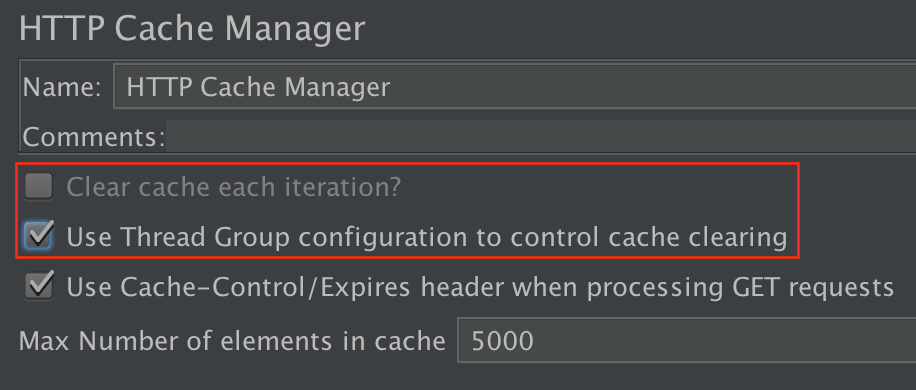Click inside the Comments text field
This screenshot has height=390, width=916.
pyautogui.click(x=541, y=136)
